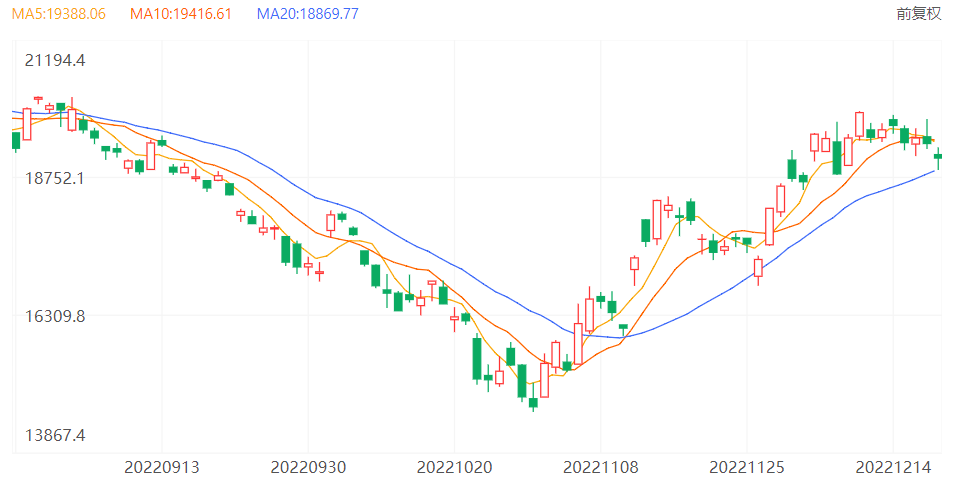Screen dimensions: 957x481
Task: Click the last candlestick at the right edge
Action: click(x=938, y=156)
